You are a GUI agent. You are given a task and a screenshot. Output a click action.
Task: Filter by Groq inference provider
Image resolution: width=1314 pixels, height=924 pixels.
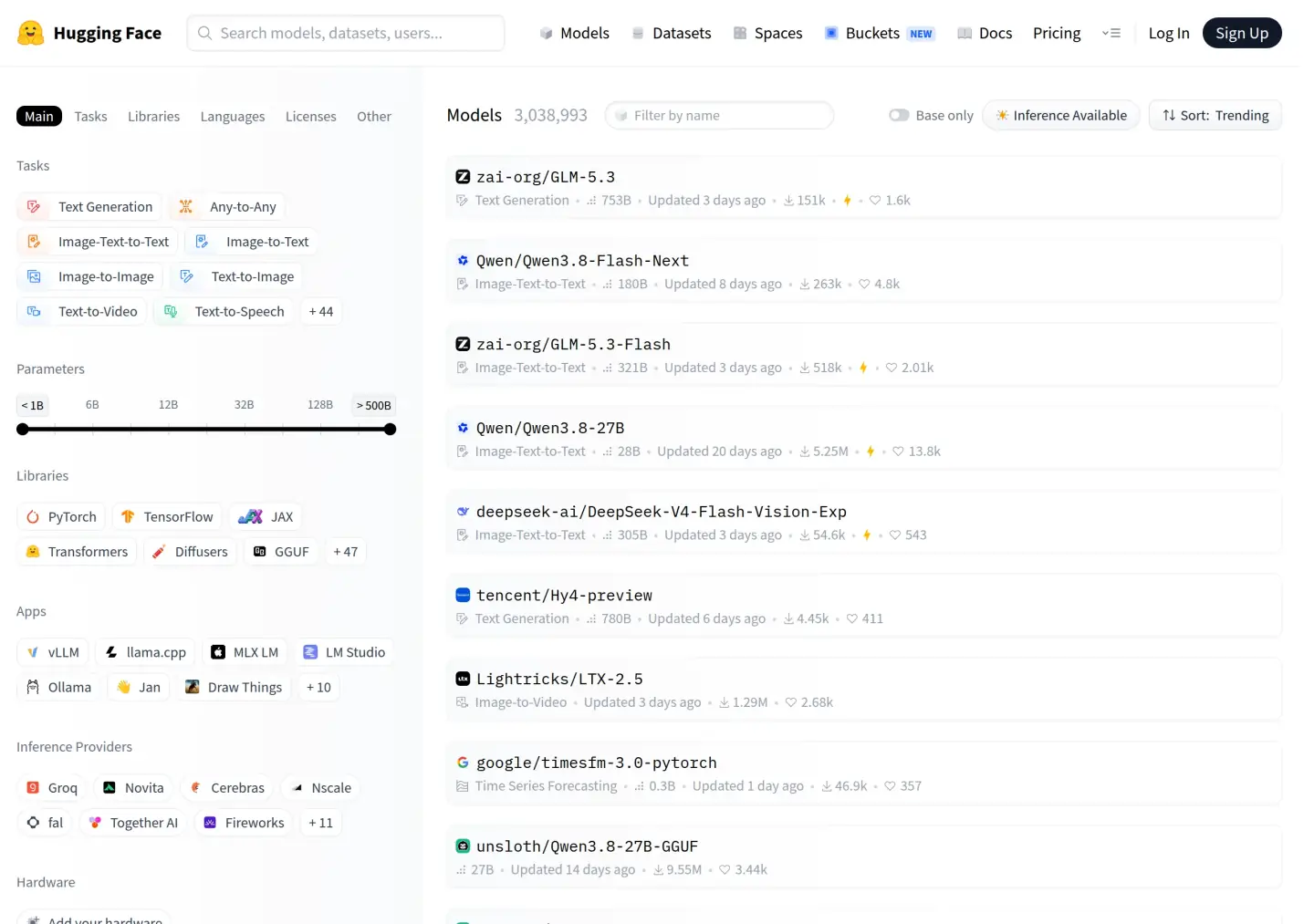(52, 788)
